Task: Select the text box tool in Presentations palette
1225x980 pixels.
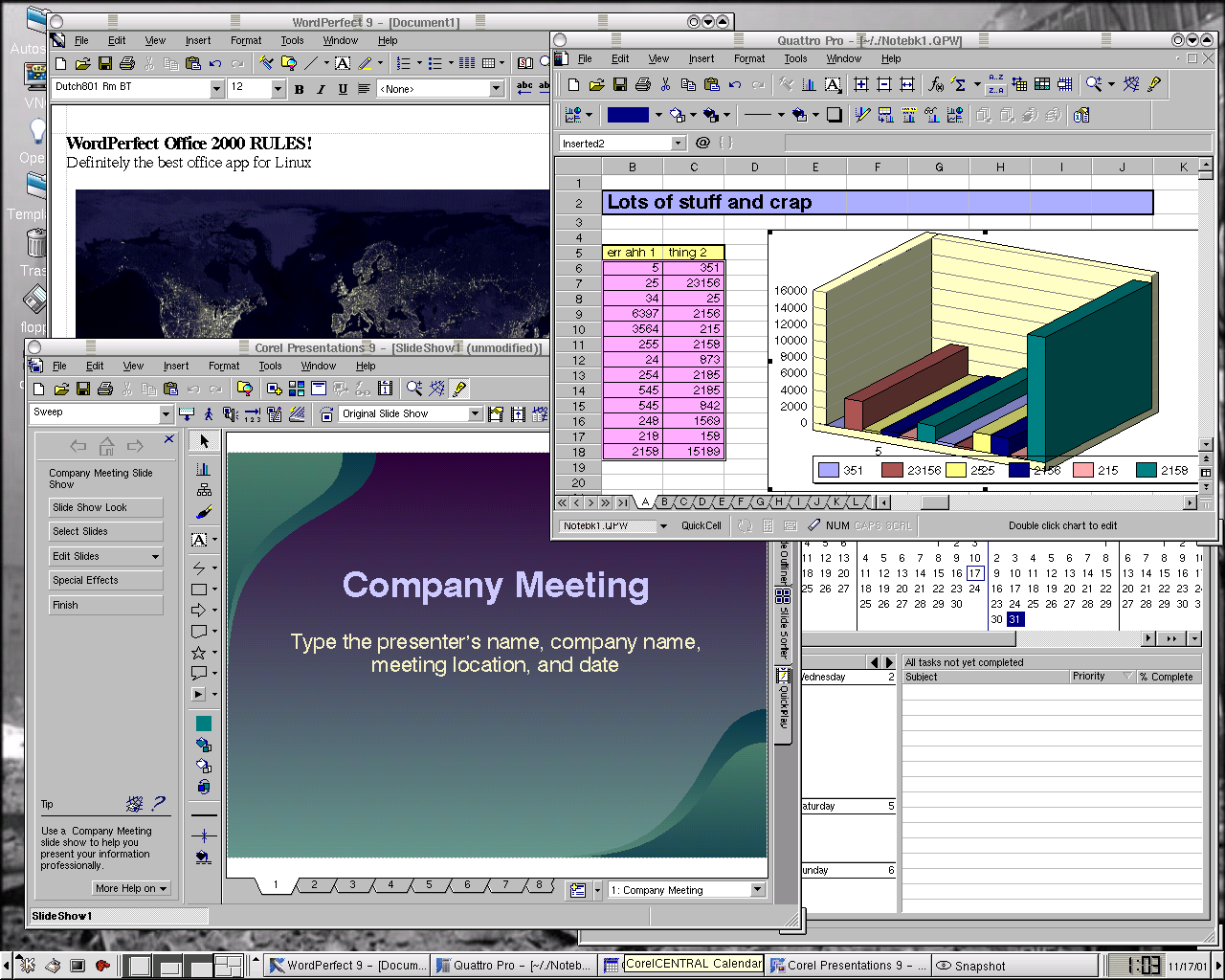Action: click(199, 540)
